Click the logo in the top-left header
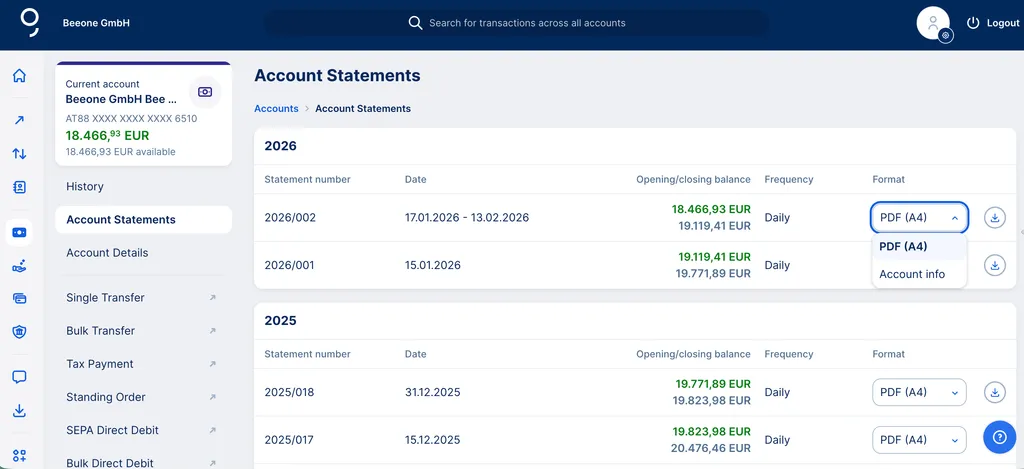 30,23
